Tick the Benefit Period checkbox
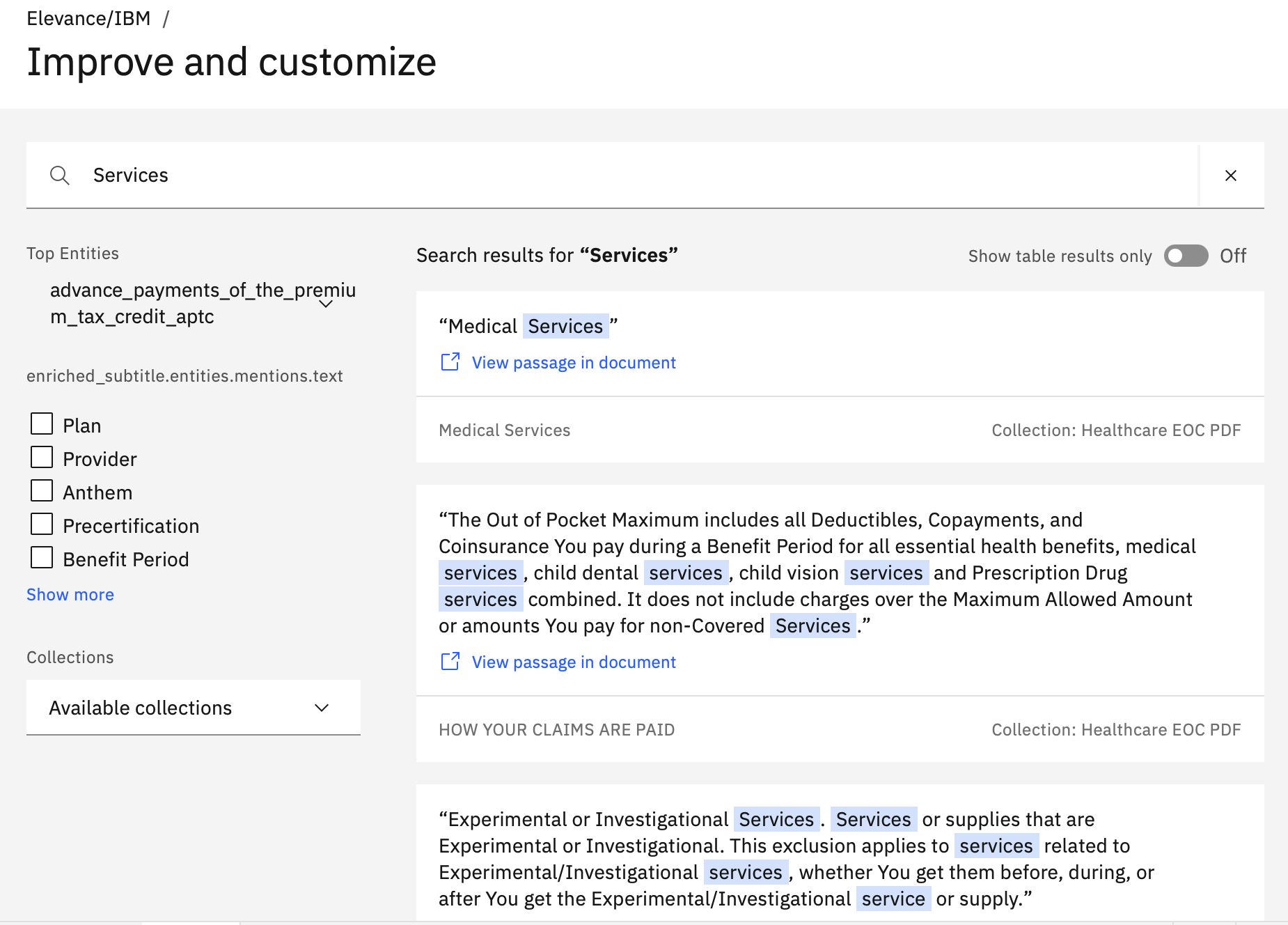The height and width of the screenshot is (925, 1288). click(42, 558)
